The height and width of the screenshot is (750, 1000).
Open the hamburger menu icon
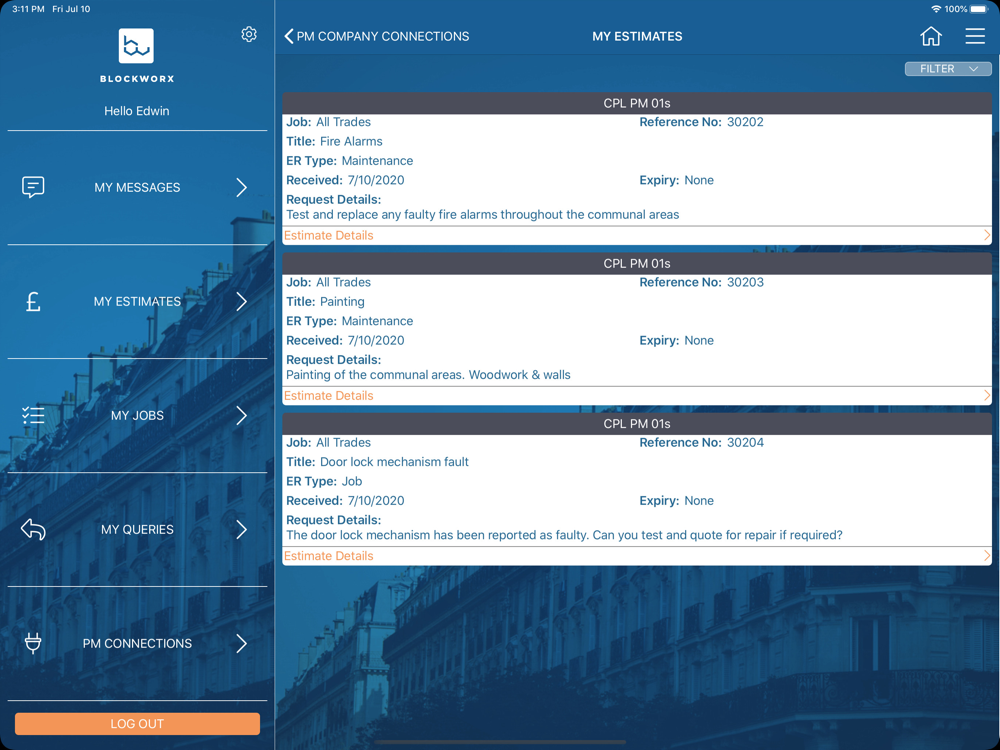(974, 36)
